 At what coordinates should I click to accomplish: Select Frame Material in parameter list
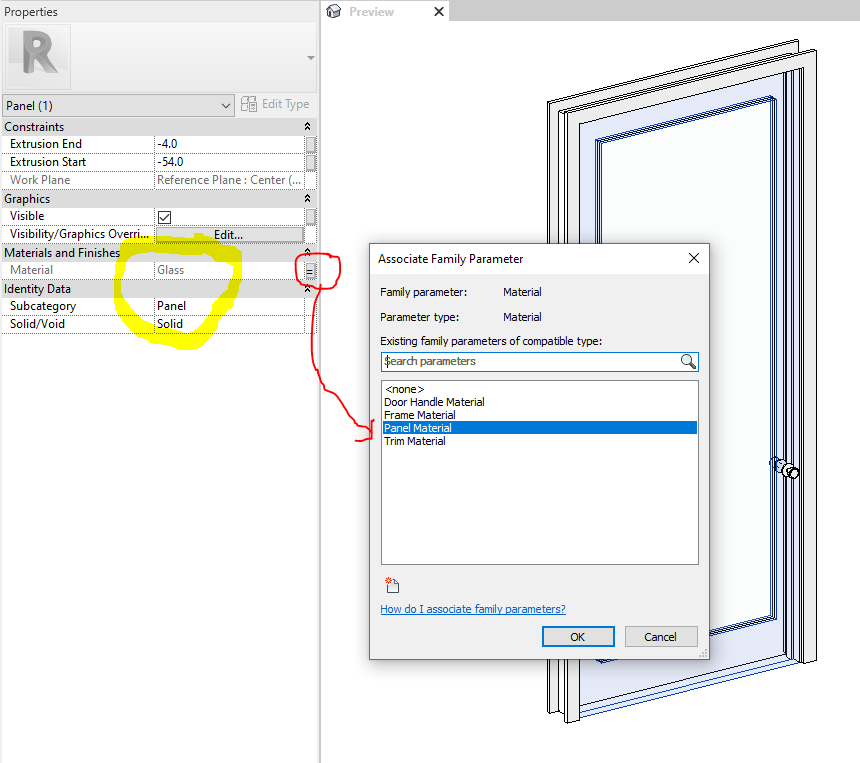point(420,415)
